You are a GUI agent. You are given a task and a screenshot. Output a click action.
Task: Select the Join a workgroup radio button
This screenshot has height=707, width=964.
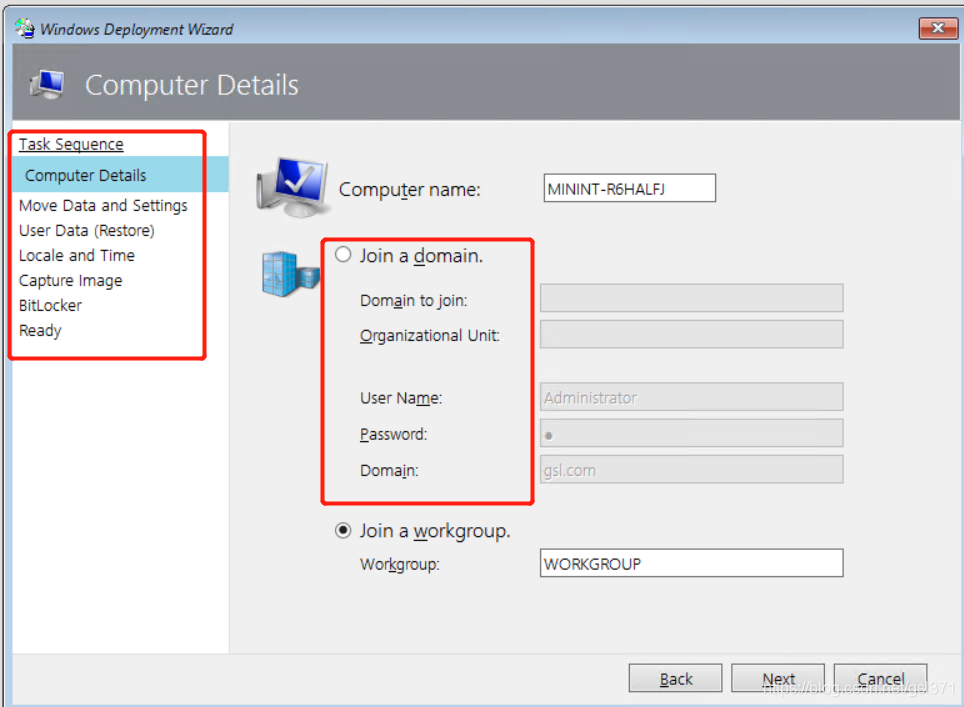(343, 530)
